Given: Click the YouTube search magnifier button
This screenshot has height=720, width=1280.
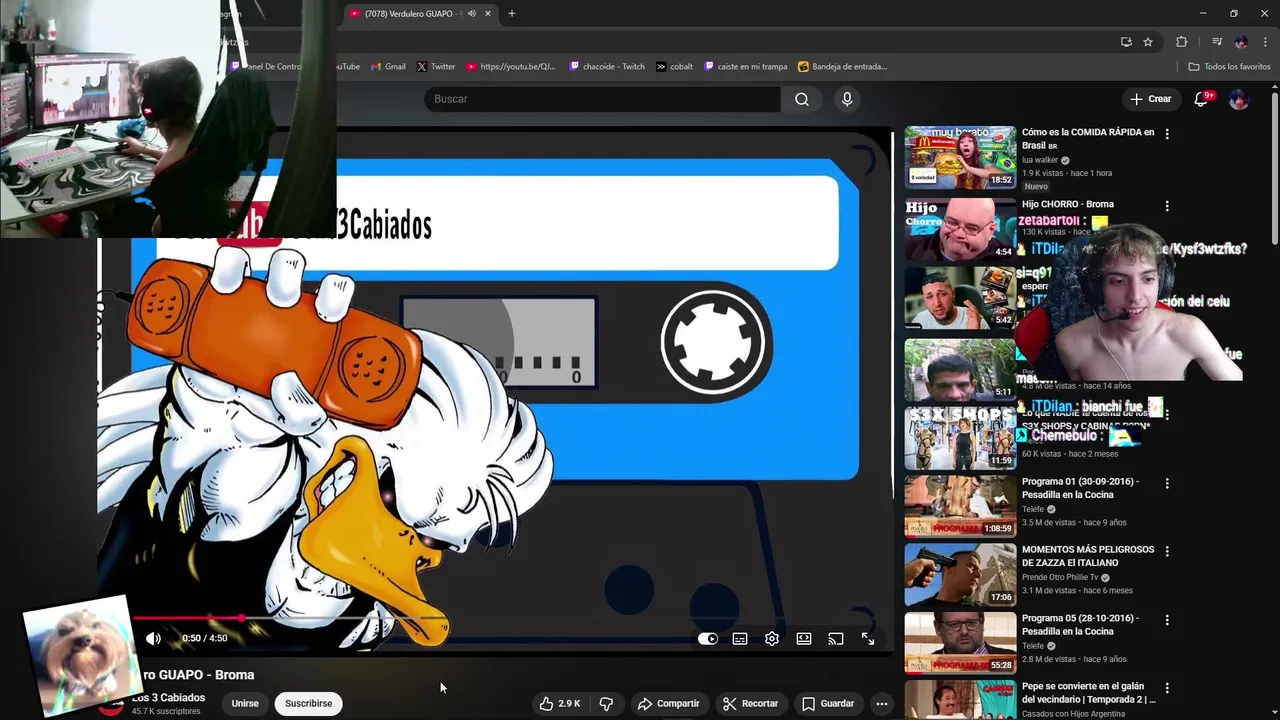Looking at the screenshot, I should pyautogui.click(x=801, y=99).
